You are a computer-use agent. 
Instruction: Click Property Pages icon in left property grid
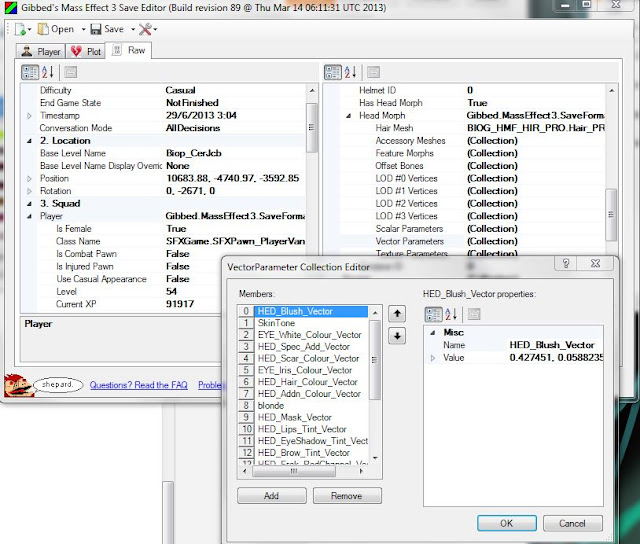pos(71,72)
